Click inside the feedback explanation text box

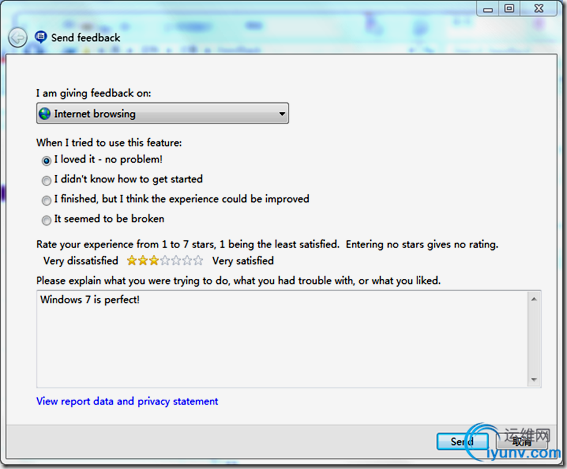coord(282,339)
